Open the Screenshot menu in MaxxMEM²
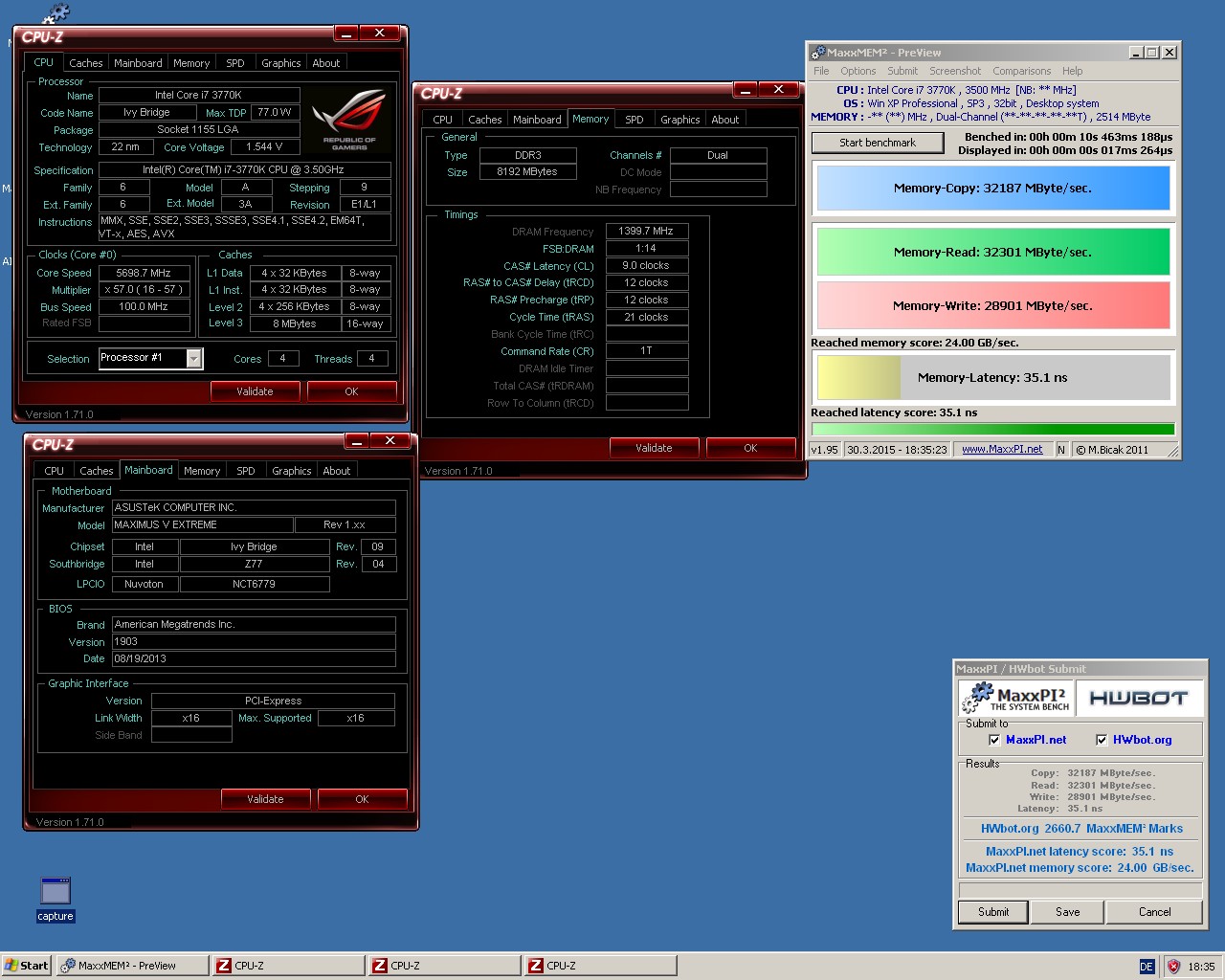The width and height of the screenshot is (1225, 980). coord(955,71)
